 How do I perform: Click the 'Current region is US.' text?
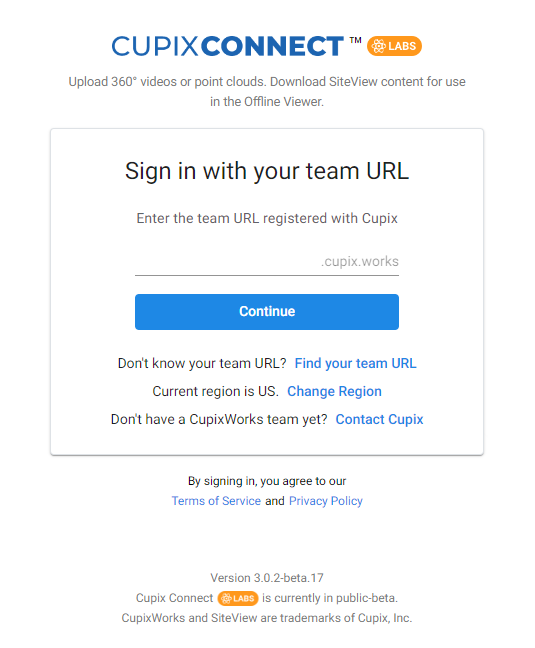(x=216, y=391)
